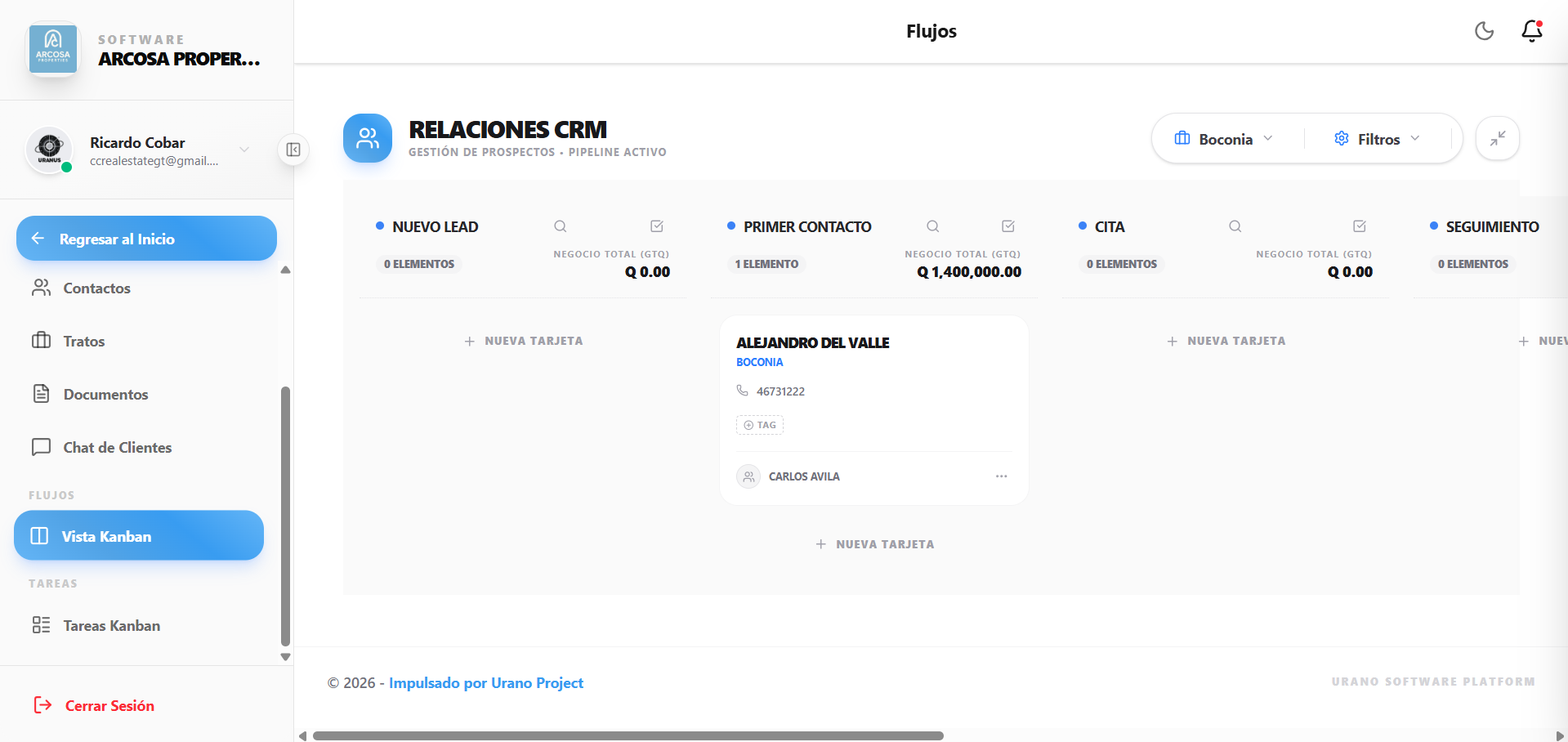Toggle selection mode in PRIMER CONTACTO column

1007,226
